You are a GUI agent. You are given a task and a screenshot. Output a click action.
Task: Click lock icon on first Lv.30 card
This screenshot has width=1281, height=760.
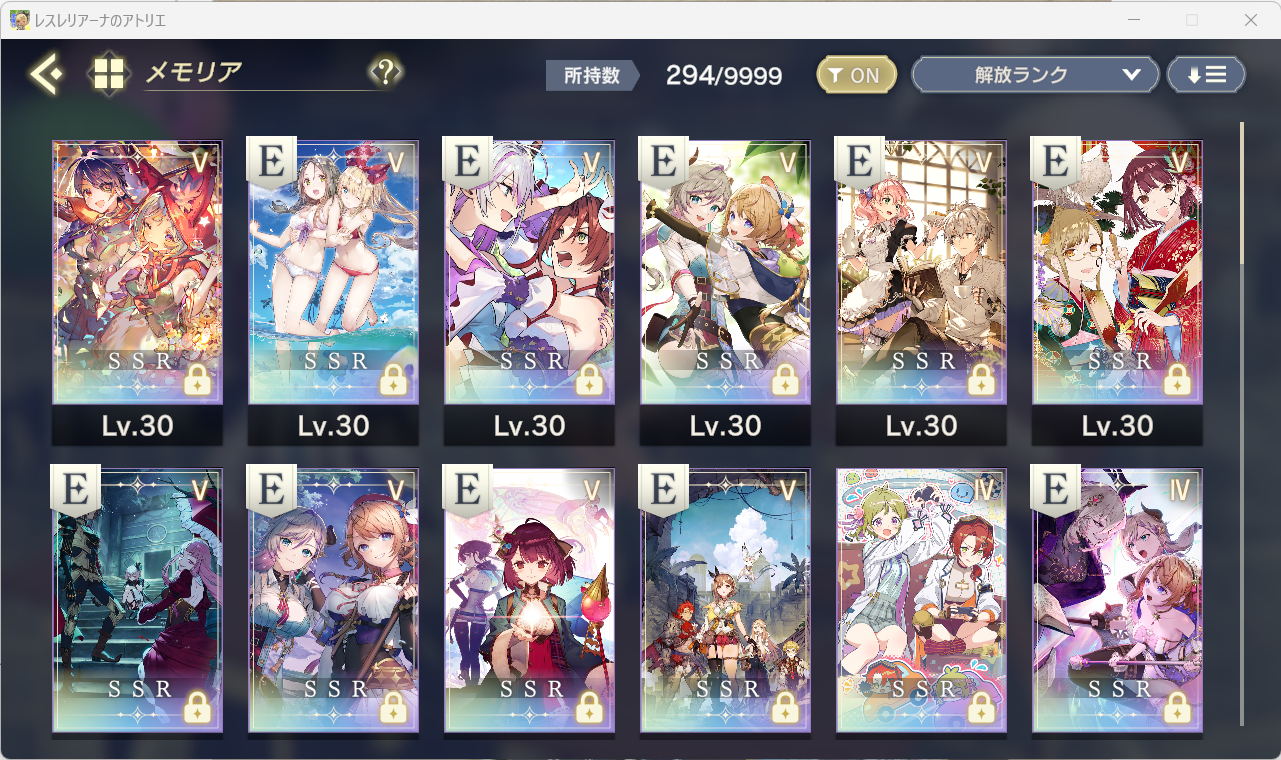pyautogui.click(x=198, y=379)
